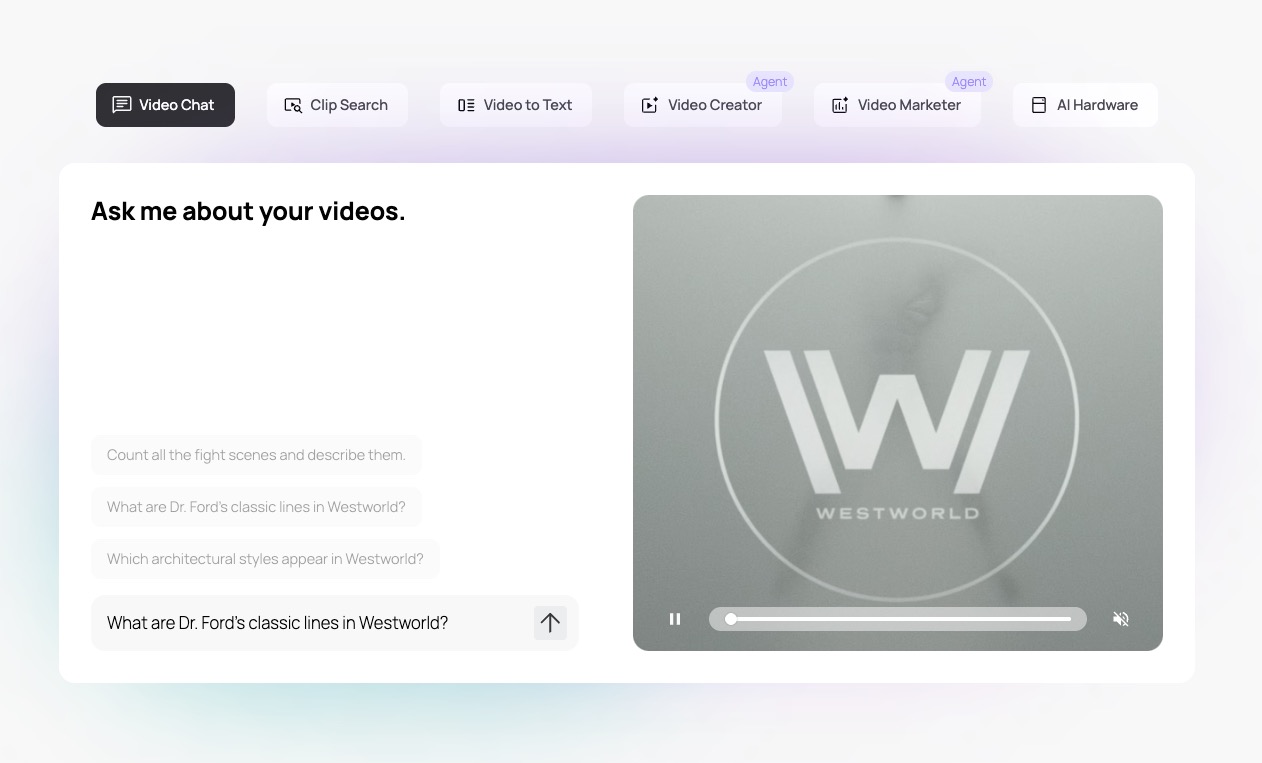Pick the 'Which architectural styles' suggestion

265,559
